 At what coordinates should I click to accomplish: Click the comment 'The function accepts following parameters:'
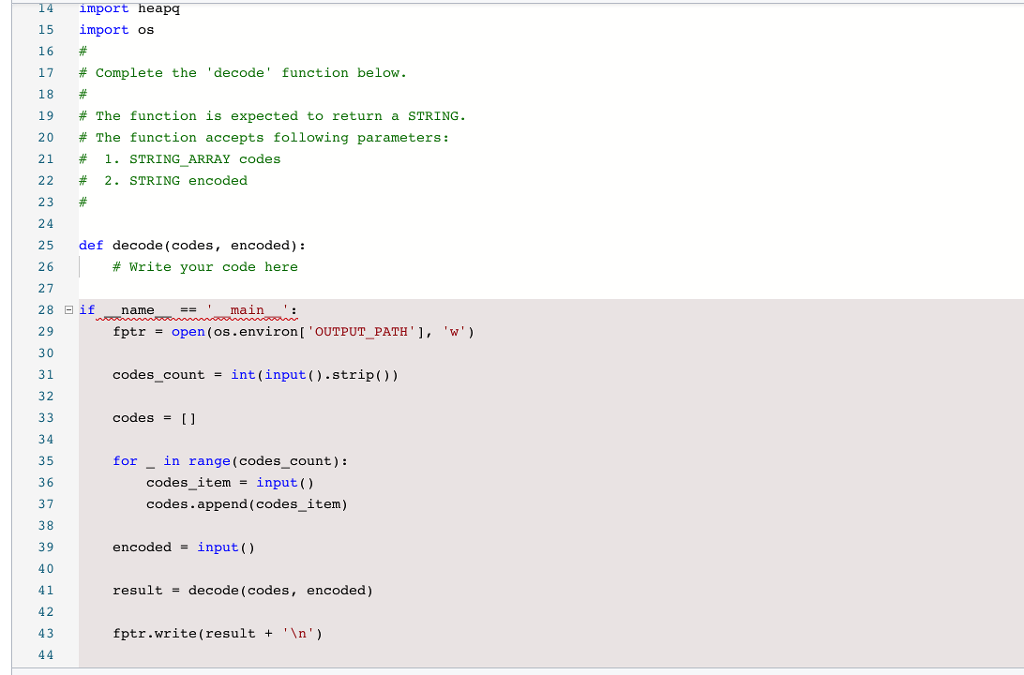pyautogui.click(x=264, y=138)
